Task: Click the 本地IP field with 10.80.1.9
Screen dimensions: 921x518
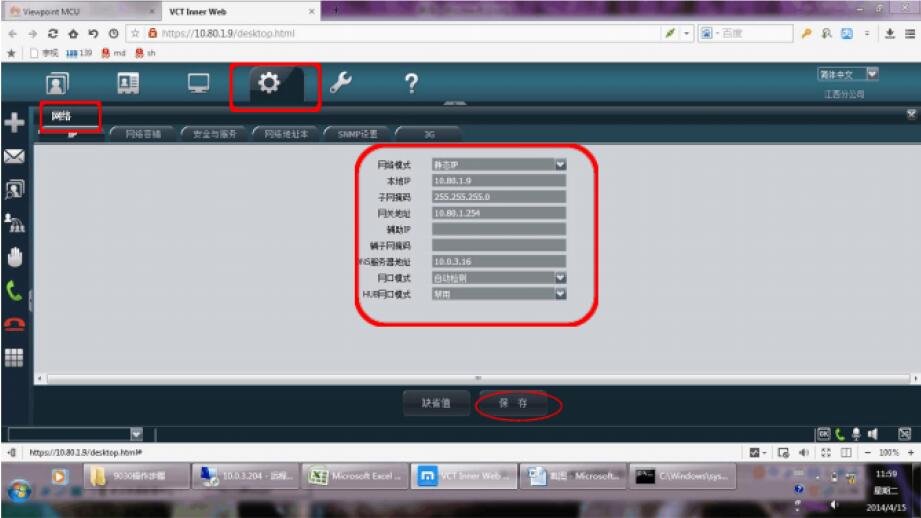Action: 498,180
